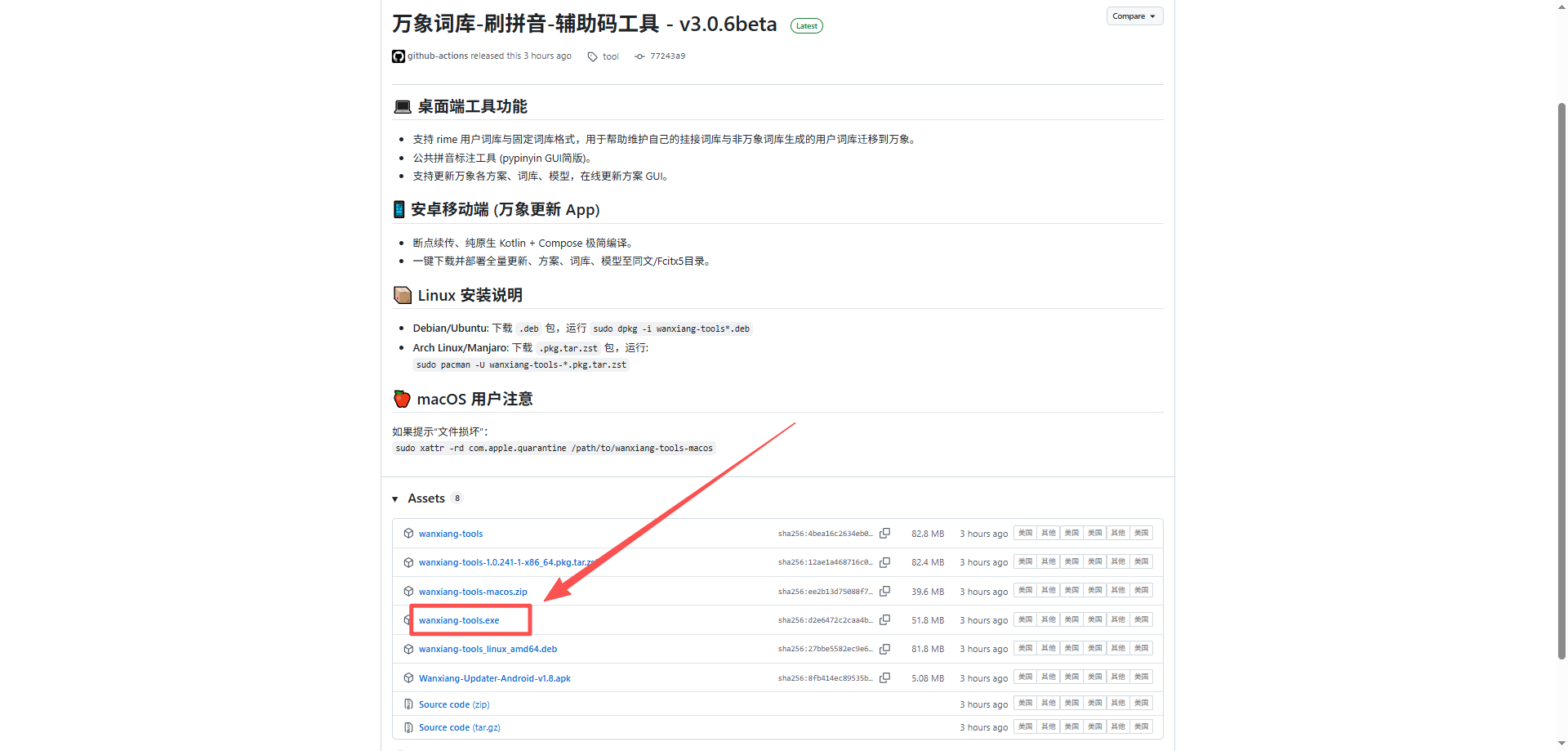The height and width of the screenshot is (751, 1568).
Task: Click the sudo dpkg -i wanxiang-tools*.deb code
Action: point(671,329)
